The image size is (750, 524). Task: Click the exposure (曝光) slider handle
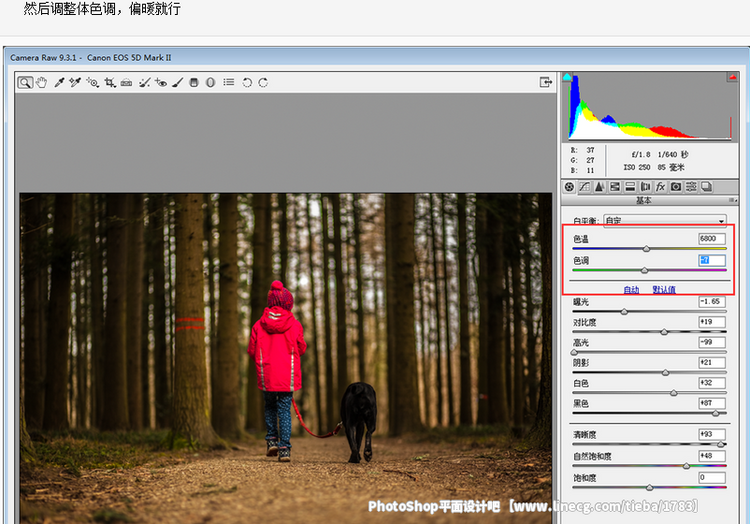[624, 312]
